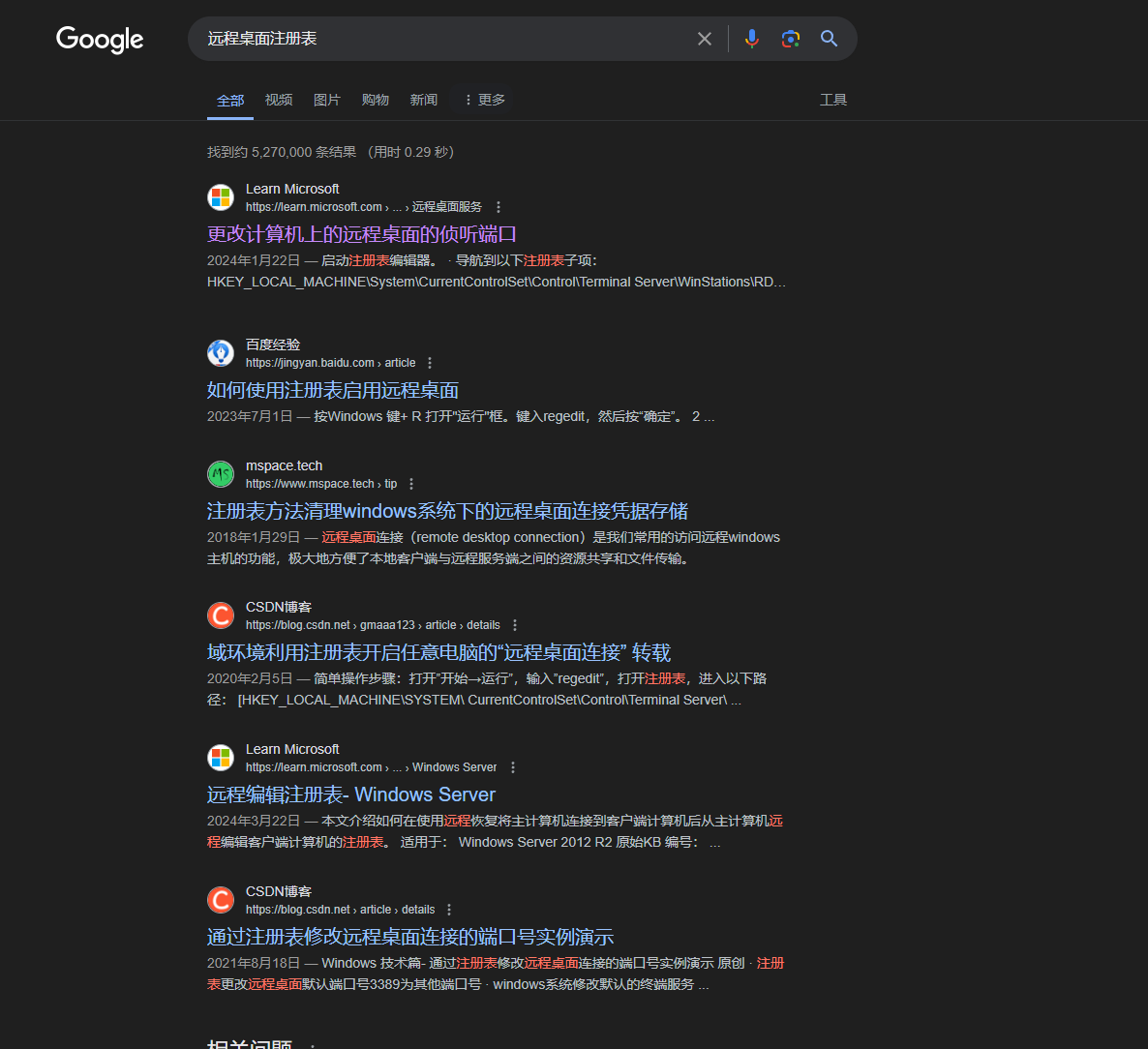The image size is (1148, 1049).
Task: Click the mspace.tech site name
Action: click(x=284, y=465)
